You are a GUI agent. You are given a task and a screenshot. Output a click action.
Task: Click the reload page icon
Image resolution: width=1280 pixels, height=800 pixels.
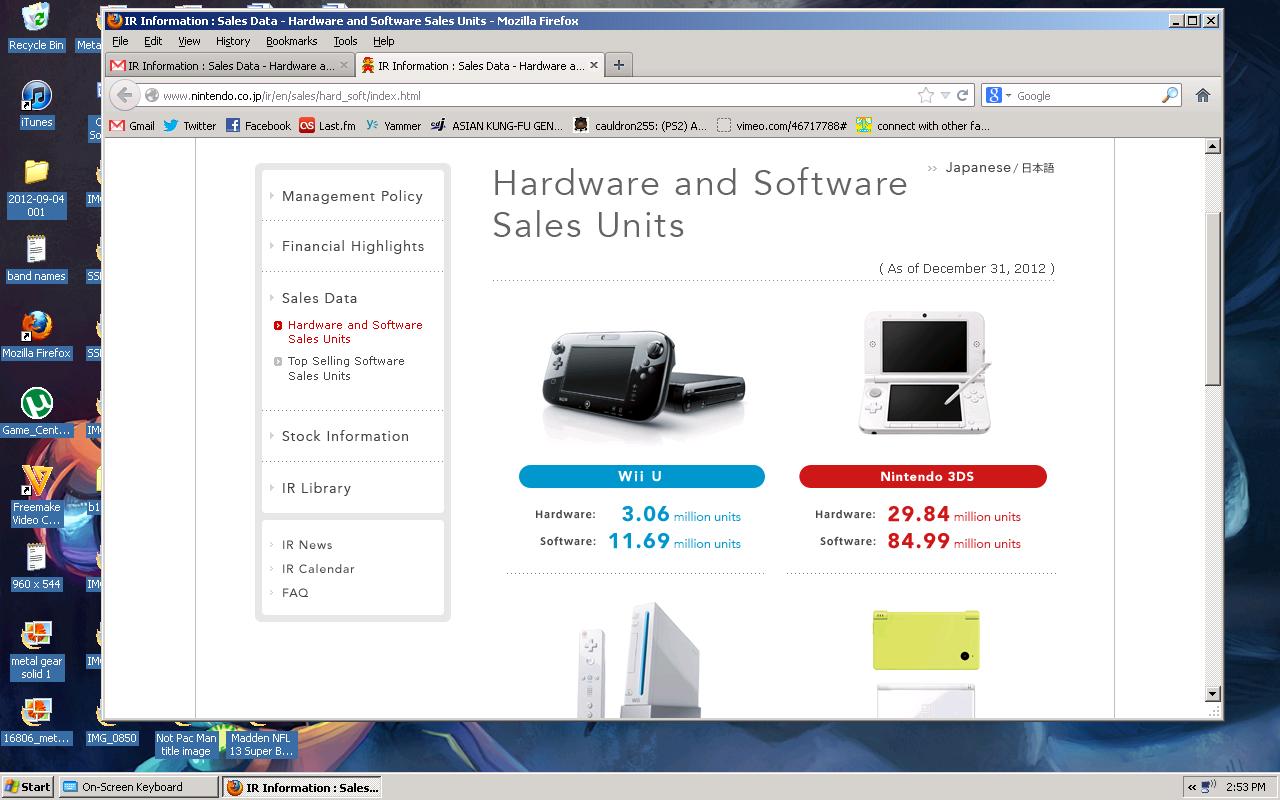coord(963,96)
